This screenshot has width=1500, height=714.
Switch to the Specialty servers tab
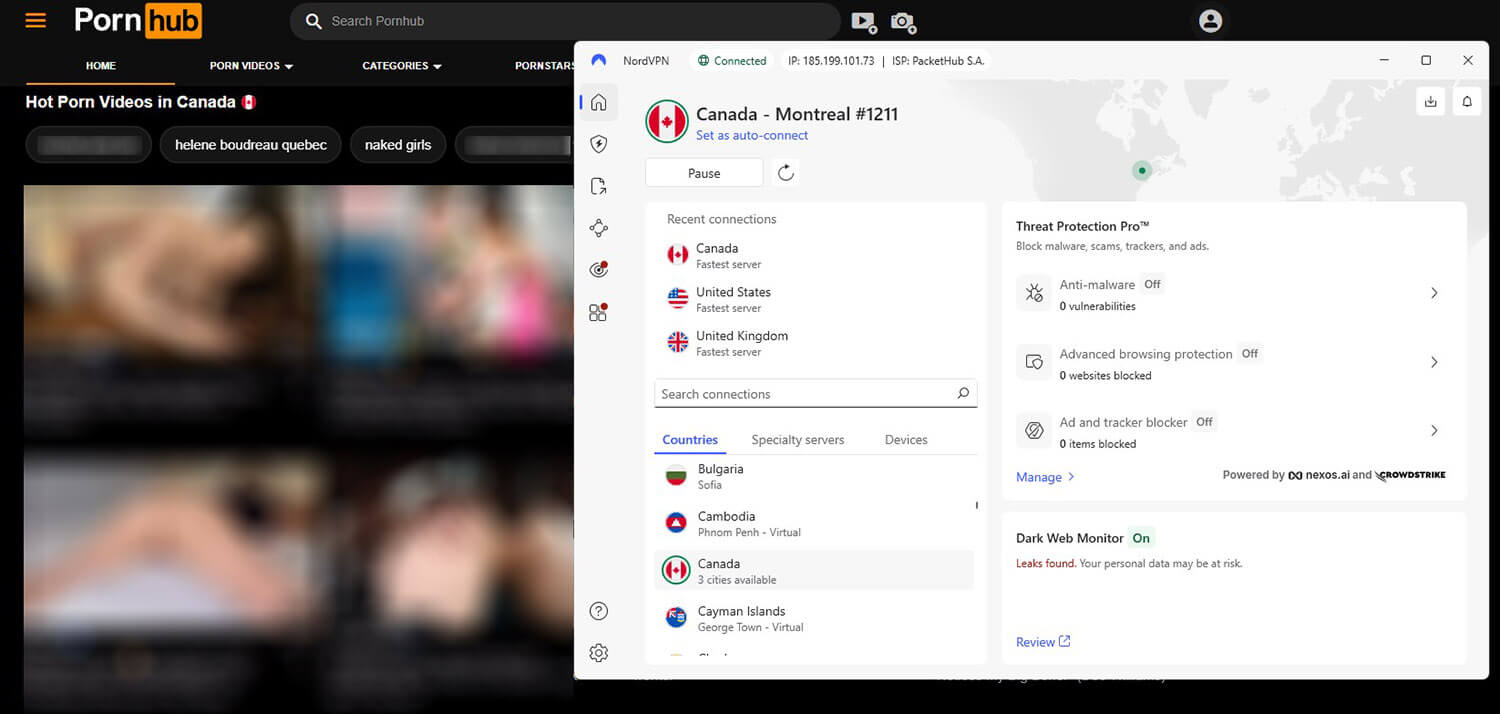[797, 440]
